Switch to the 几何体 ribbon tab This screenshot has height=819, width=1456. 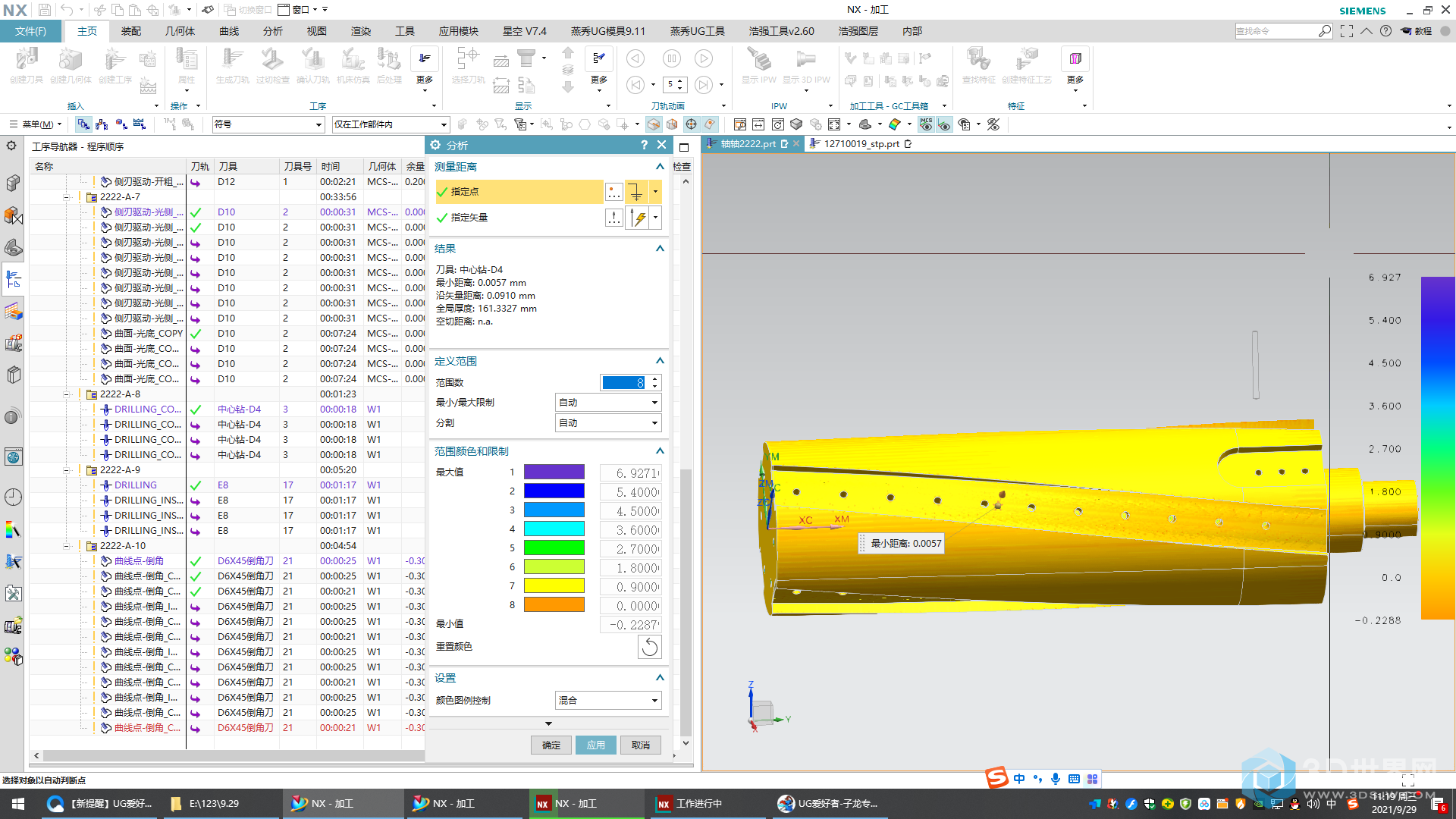pos(180,31)
